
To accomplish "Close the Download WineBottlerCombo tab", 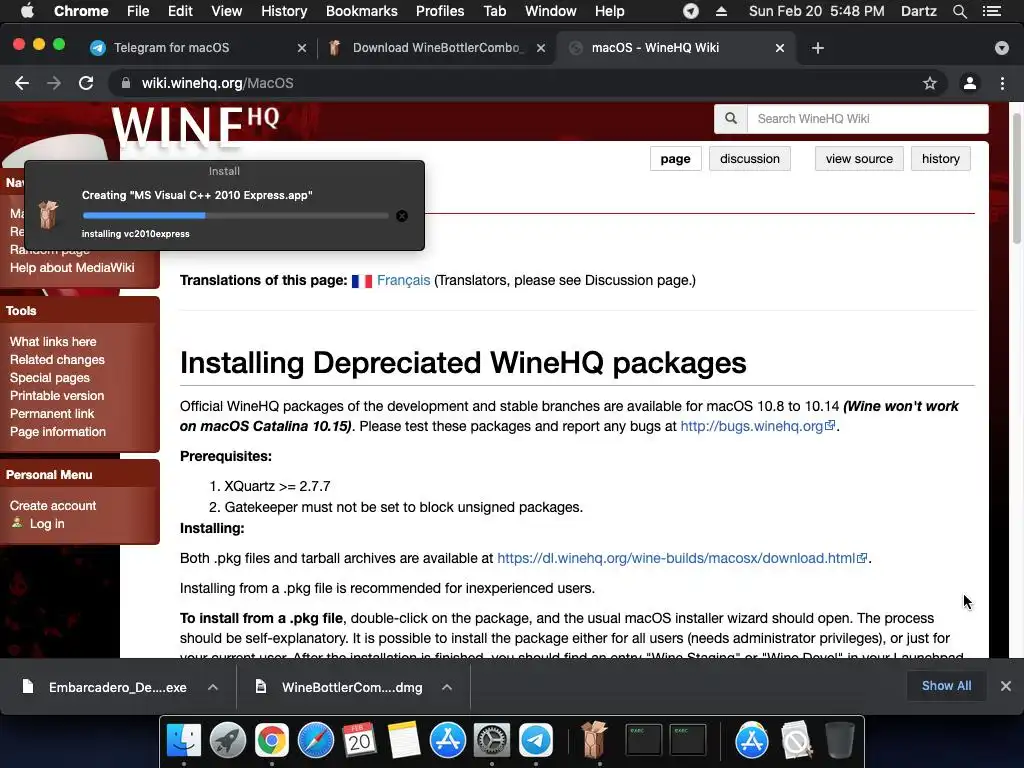I will click(541, 48).
